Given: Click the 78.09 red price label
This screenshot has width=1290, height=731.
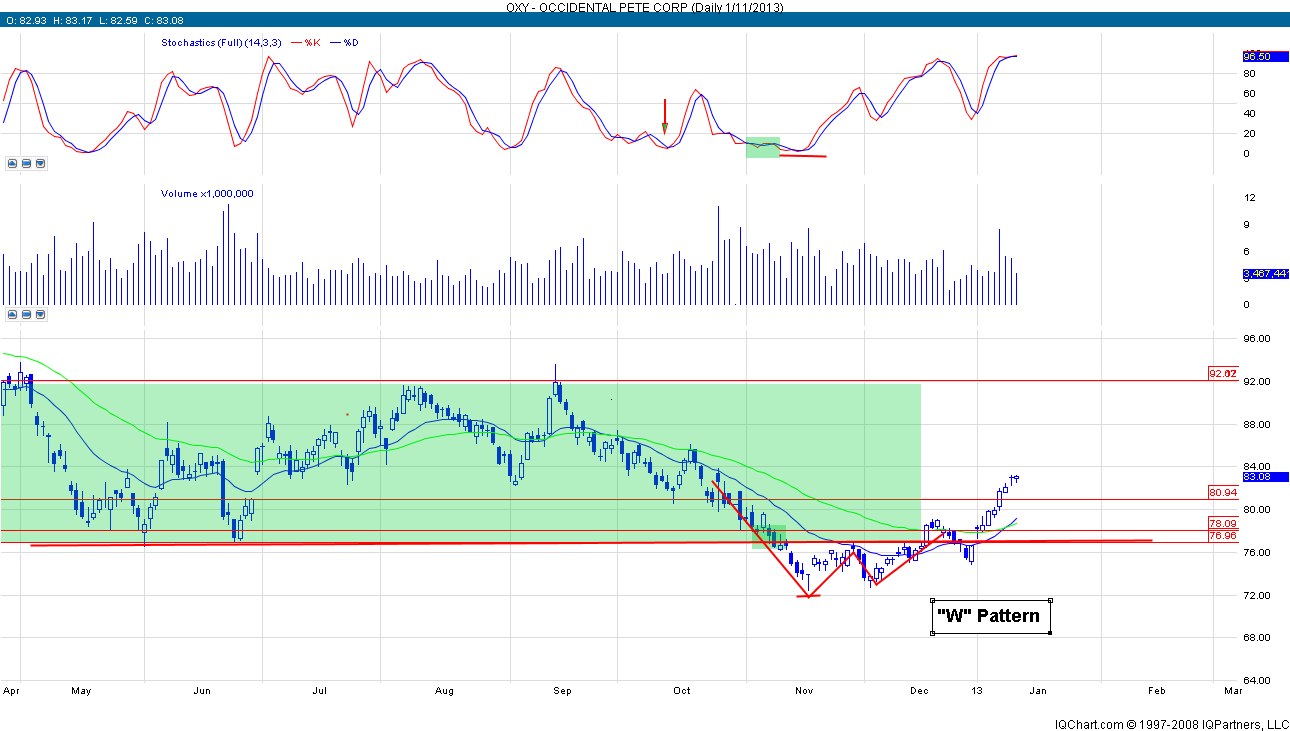Looking at the screenshot, I should click(1223, 523).
